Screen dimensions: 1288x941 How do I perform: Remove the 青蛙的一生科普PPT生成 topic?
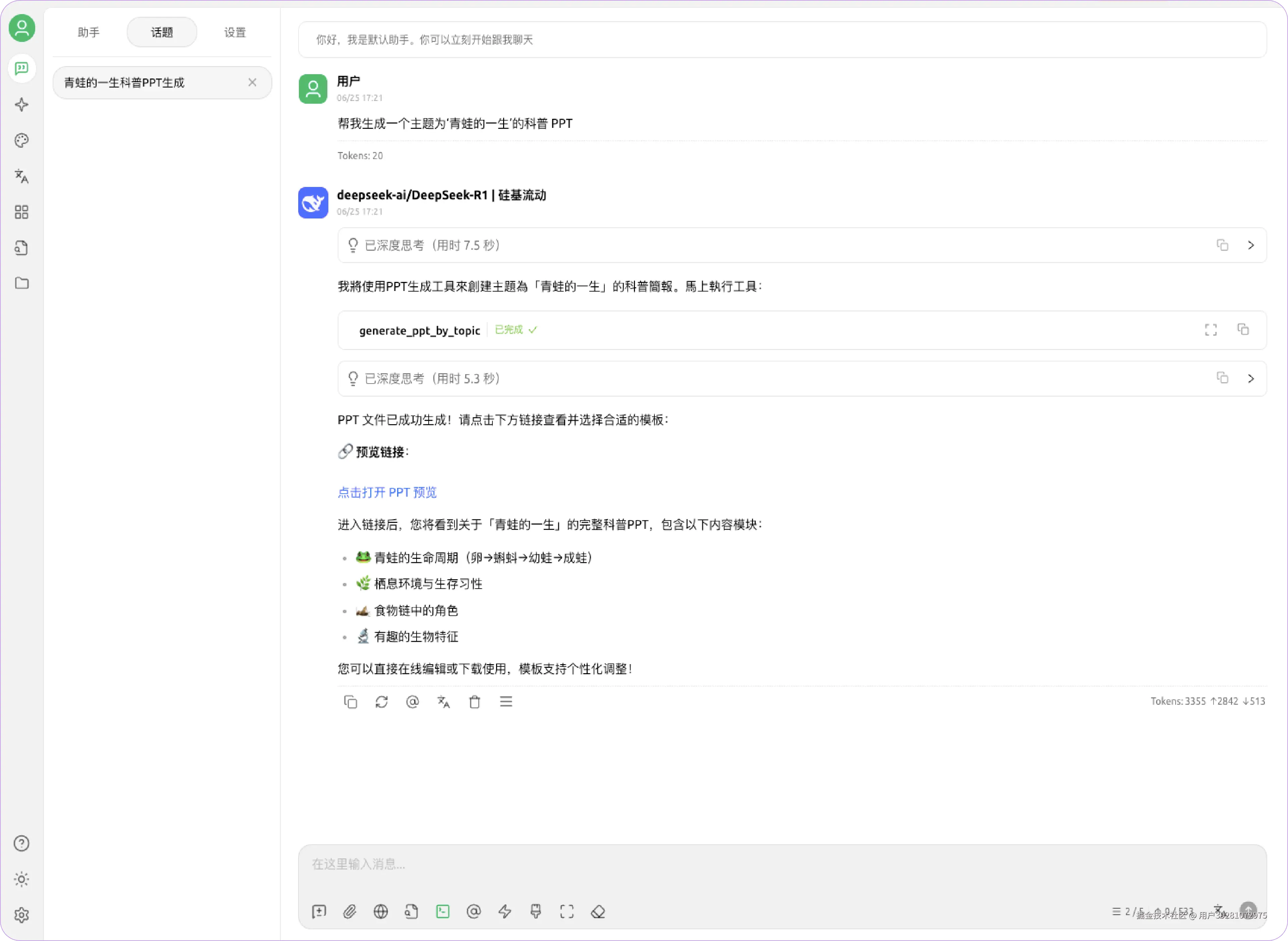tap(252, 83)
